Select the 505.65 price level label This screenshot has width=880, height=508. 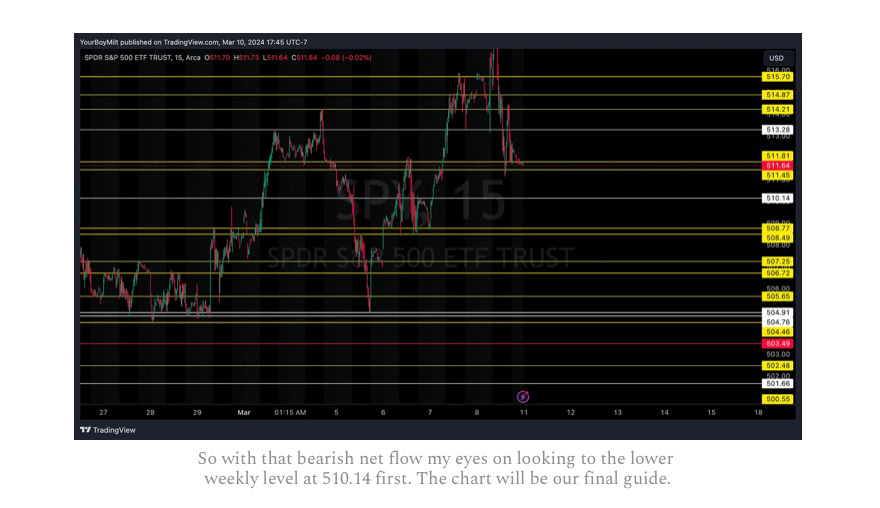[777, 296]
